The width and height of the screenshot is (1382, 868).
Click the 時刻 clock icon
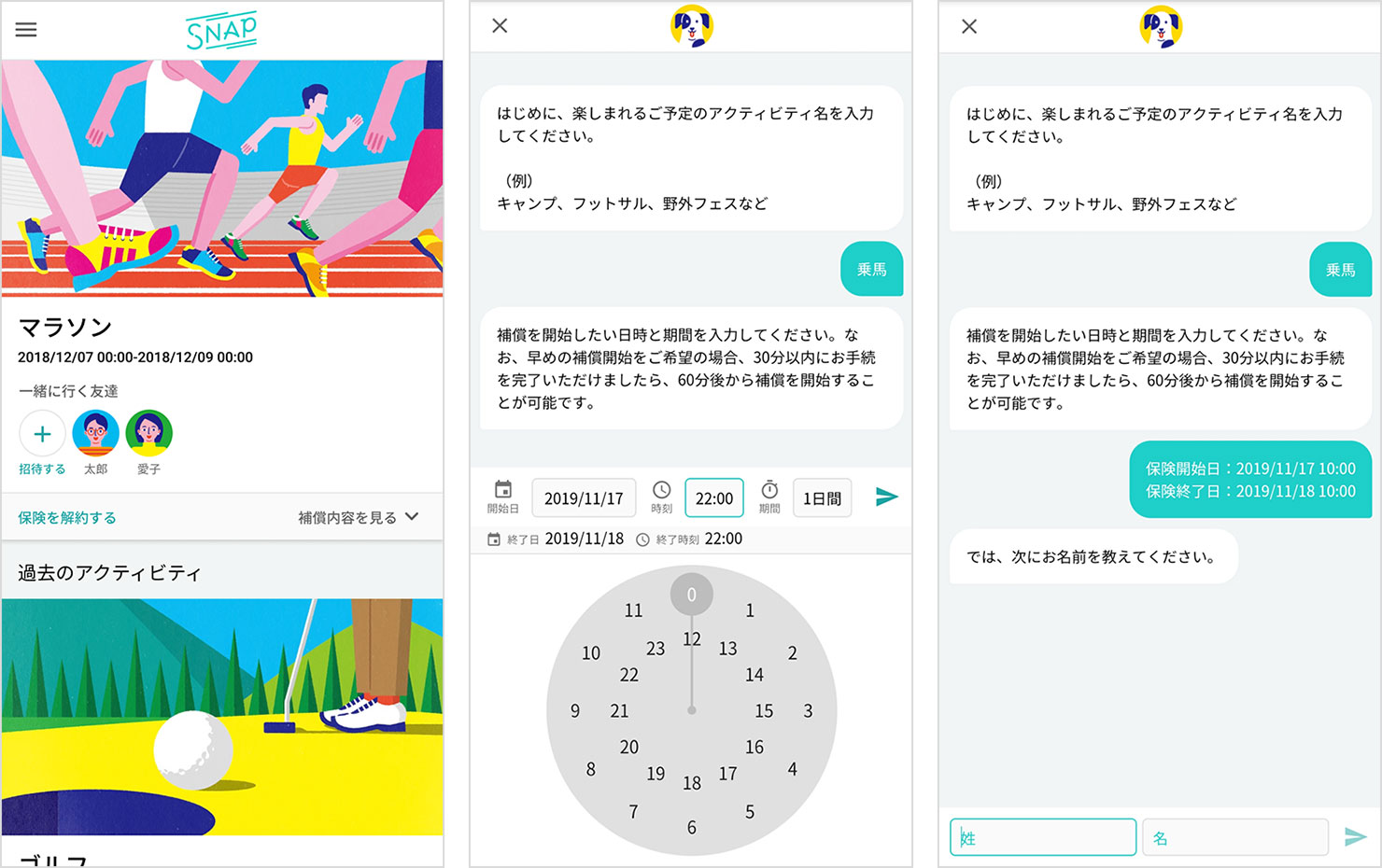(661, 490)
